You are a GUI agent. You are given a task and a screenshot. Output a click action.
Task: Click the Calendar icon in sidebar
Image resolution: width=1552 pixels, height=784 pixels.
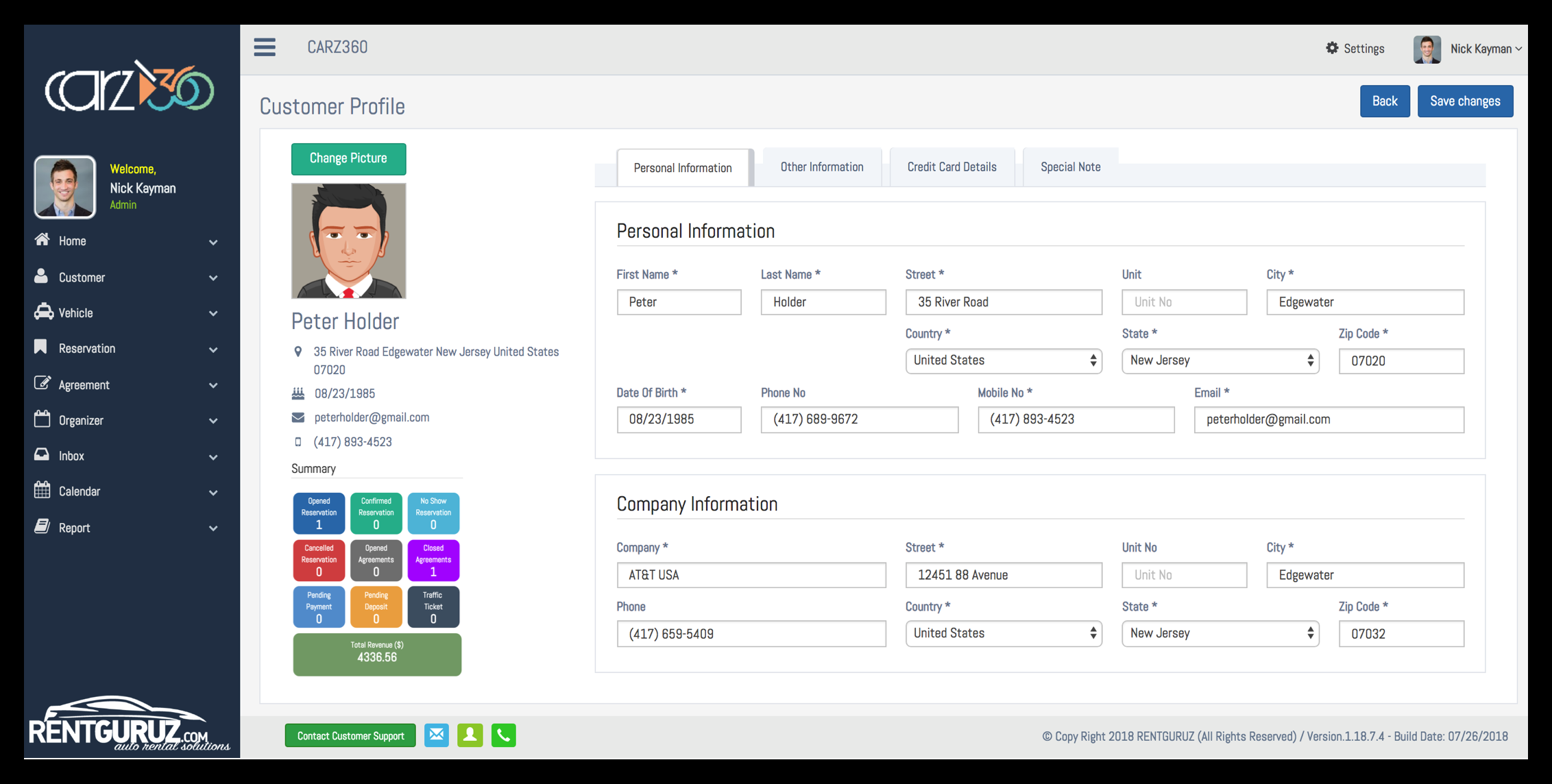click(43, 491)
